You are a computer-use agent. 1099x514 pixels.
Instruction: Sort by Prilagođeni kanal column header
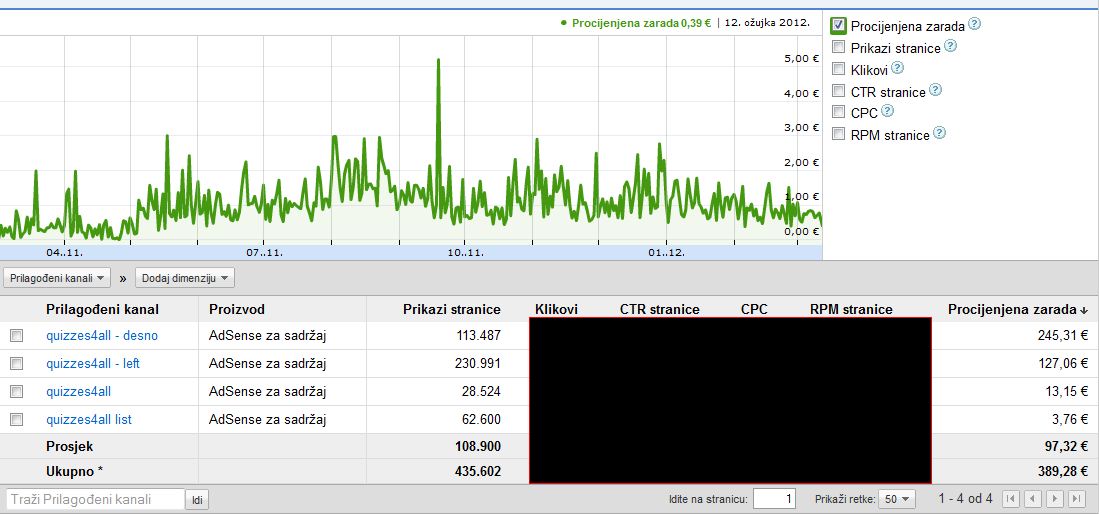102,309
